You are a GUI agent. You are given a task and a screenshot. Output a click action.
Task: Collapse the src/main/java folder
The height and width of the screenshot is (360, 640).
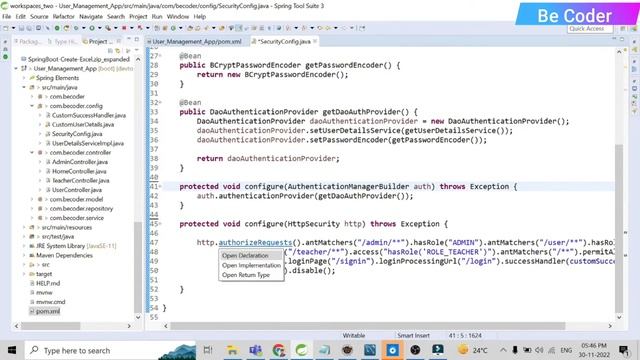[24, 87]
